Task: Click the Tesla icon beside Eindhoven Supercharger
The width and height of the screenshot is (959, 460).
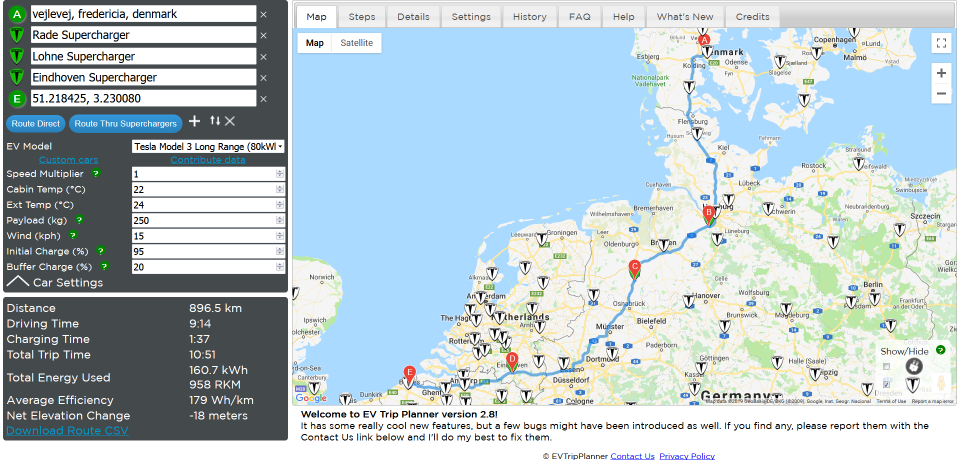Action: (17, 78)
